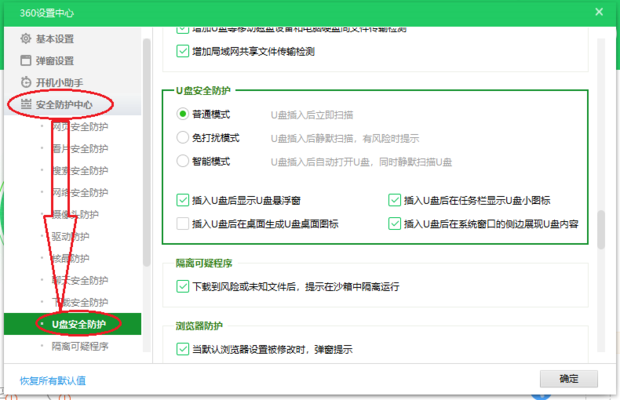Viewport: 620px width, 400px height.
Task: Click the shield-list icon beside 安全防护中心
Action: (26, 104)
